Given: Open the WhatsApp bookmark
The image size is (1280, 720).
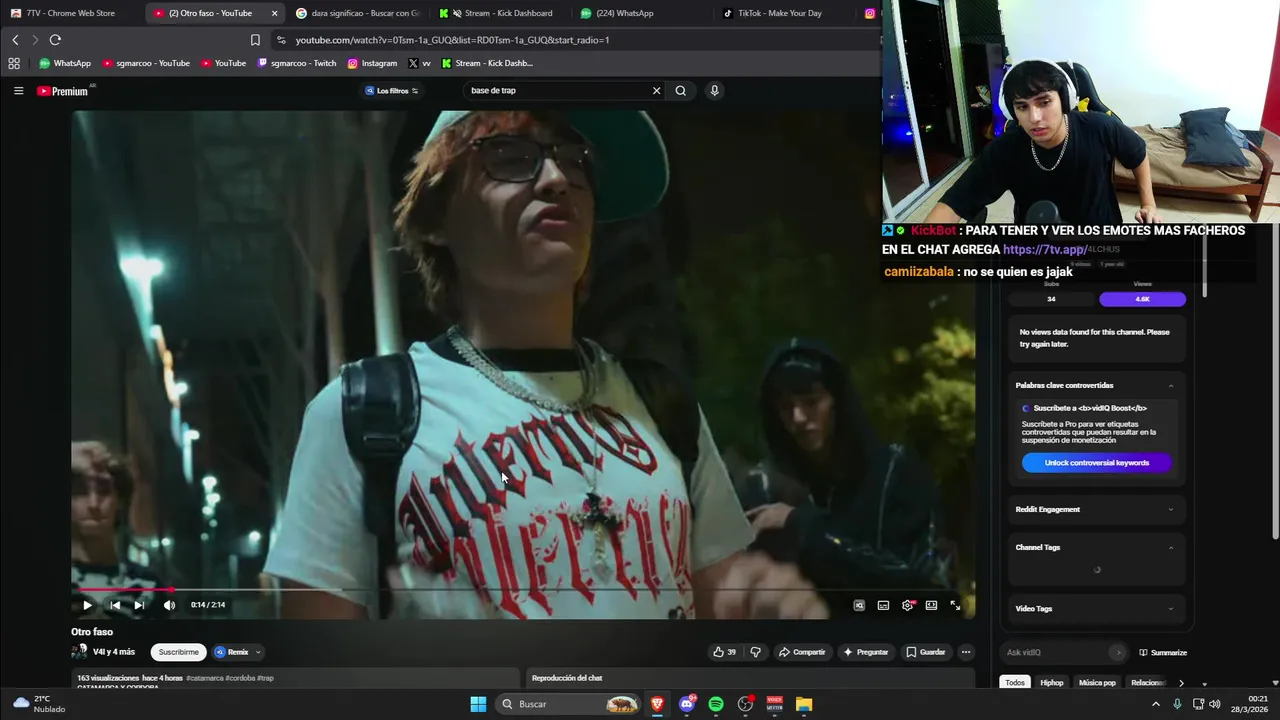Looking at the screenshot, I should (64, 63).
